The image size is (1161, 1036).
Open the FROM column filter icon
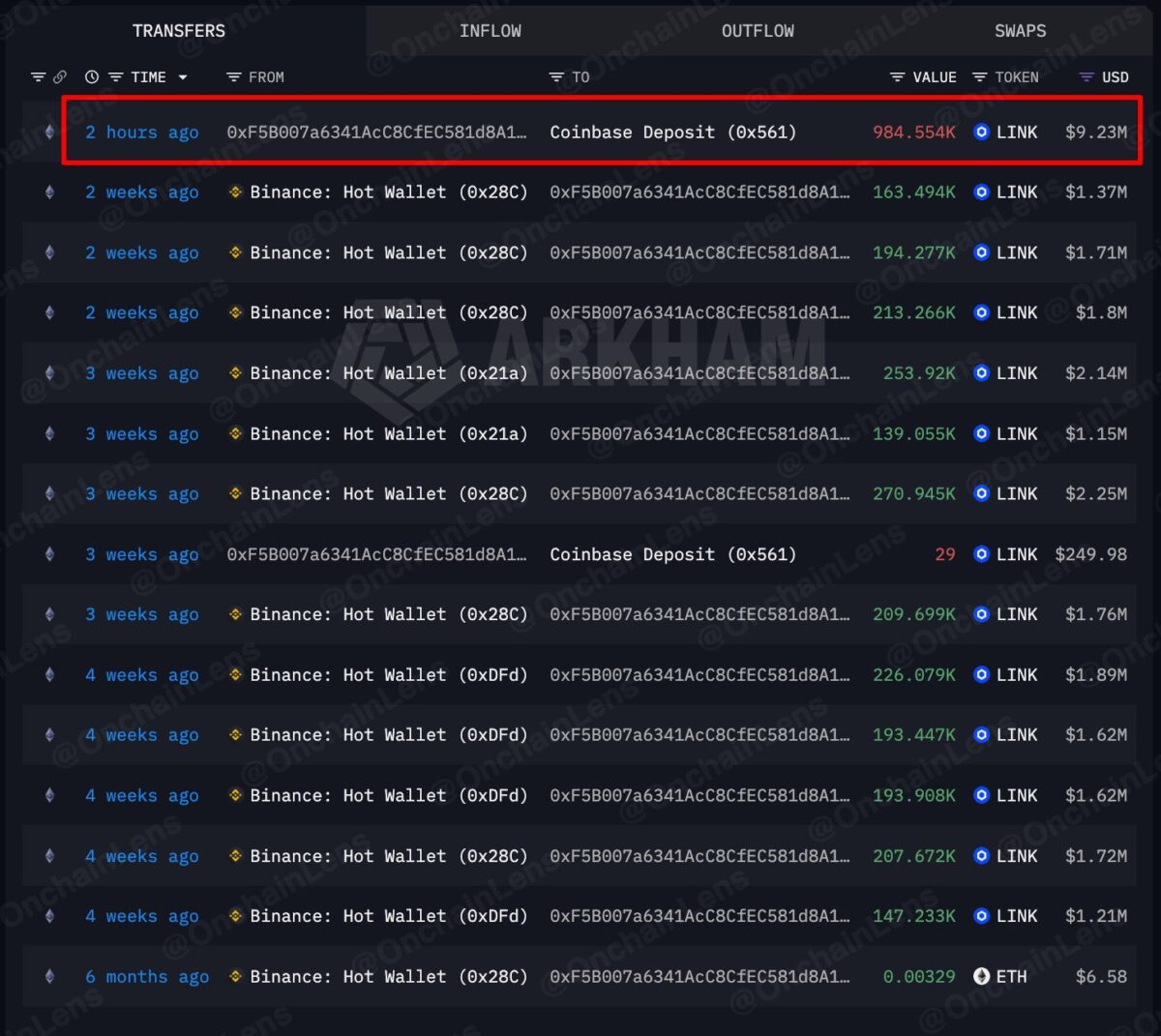[233, 77]
